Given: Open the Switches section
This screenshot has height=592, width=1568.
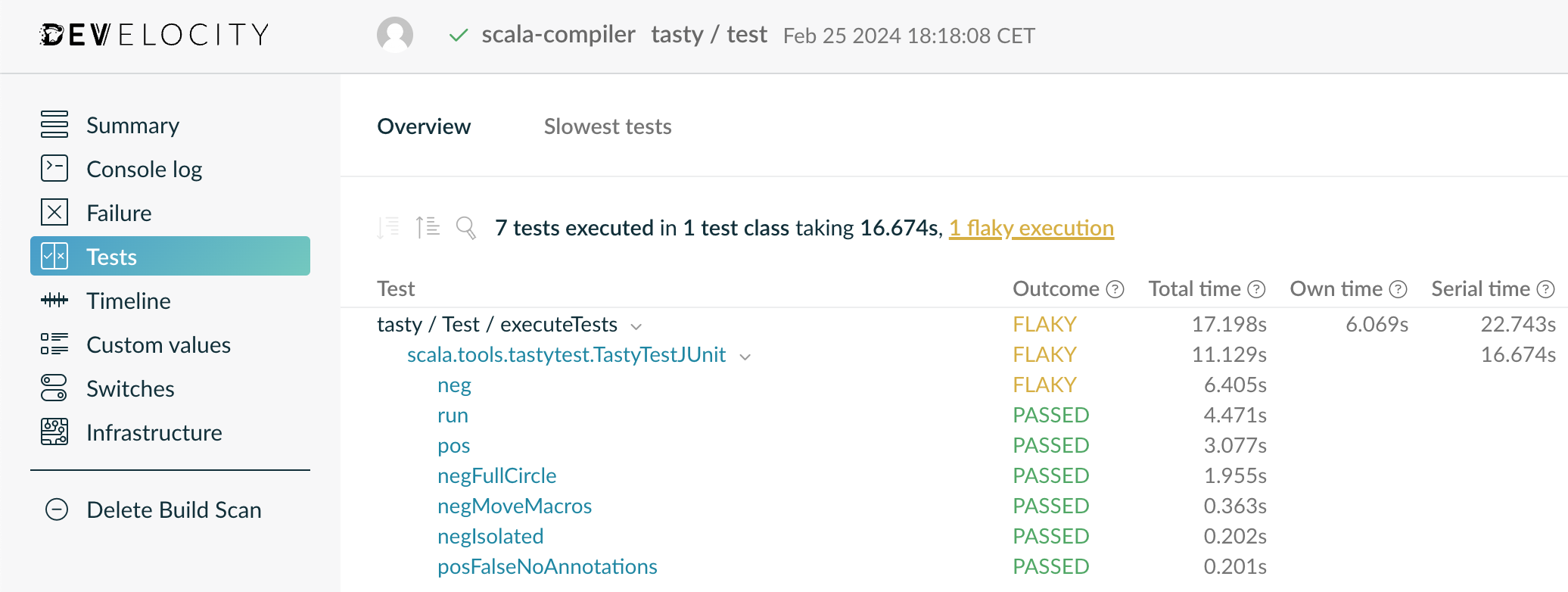Looking at the screenshot, I should click(x=130, y=388).
